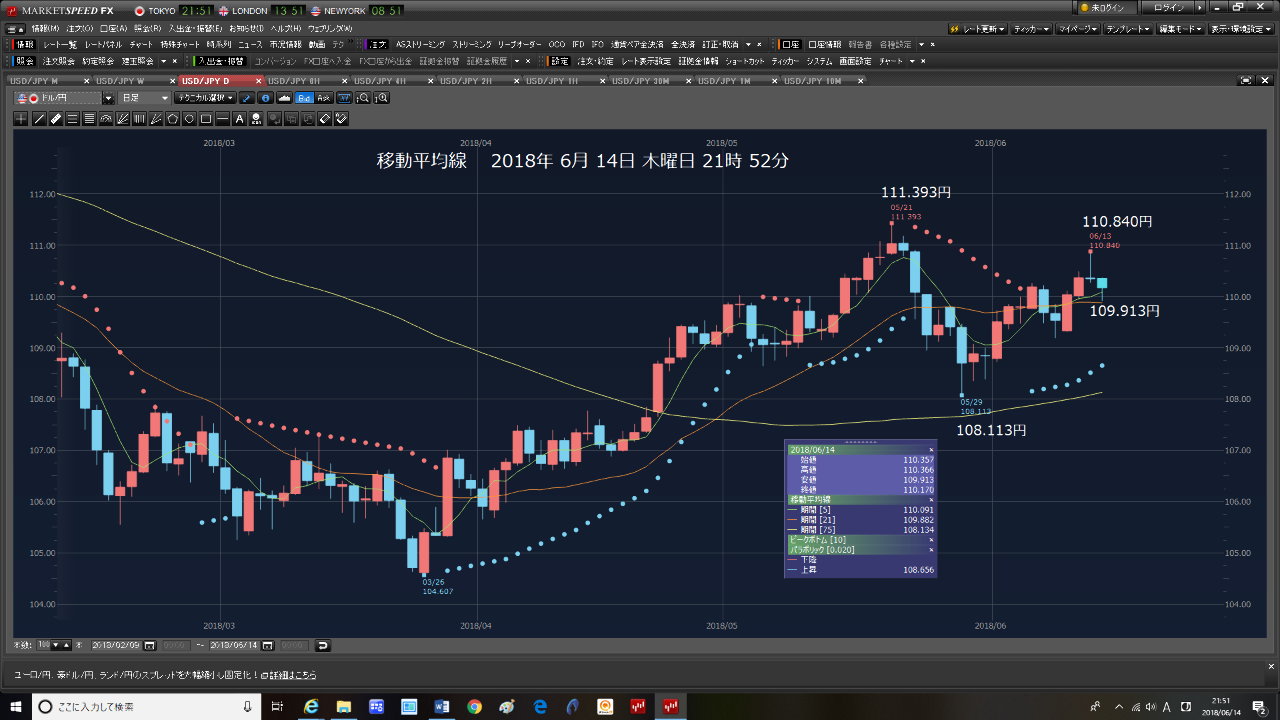Open Microsoft Edge from the taskbar
This screenshot has width=1280, height=720.
coord(311,706)
